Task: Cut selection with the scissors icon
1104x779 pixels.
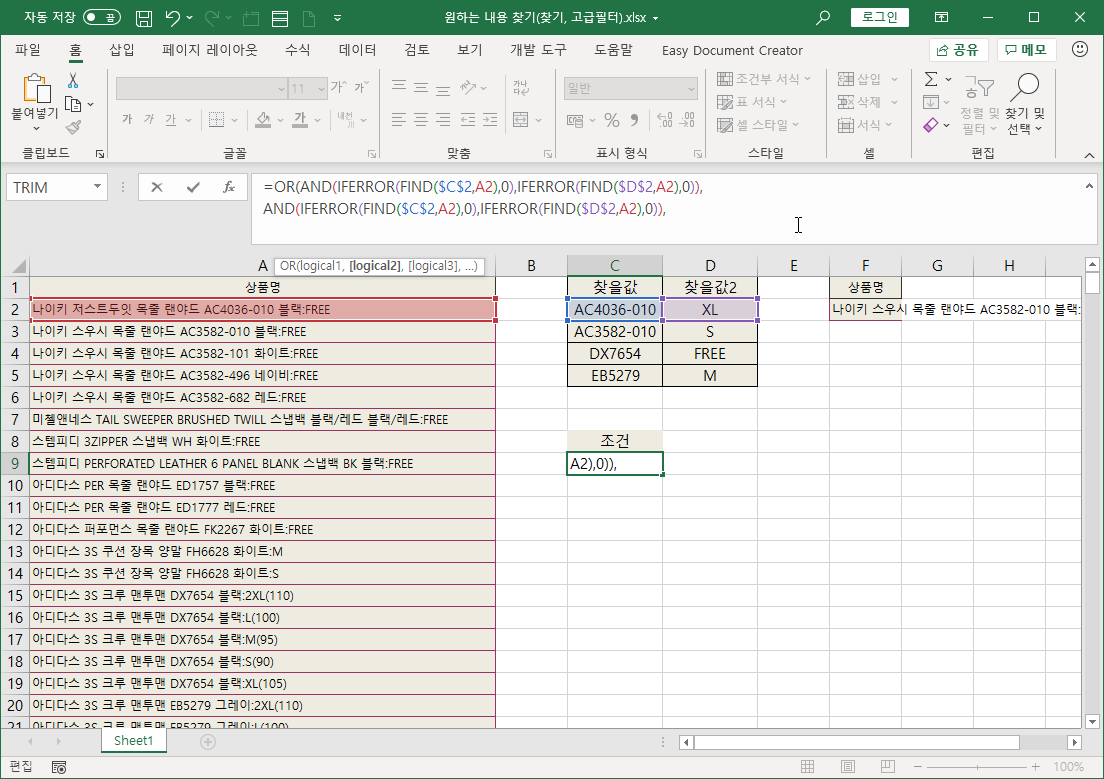Action: click(73, 81)
